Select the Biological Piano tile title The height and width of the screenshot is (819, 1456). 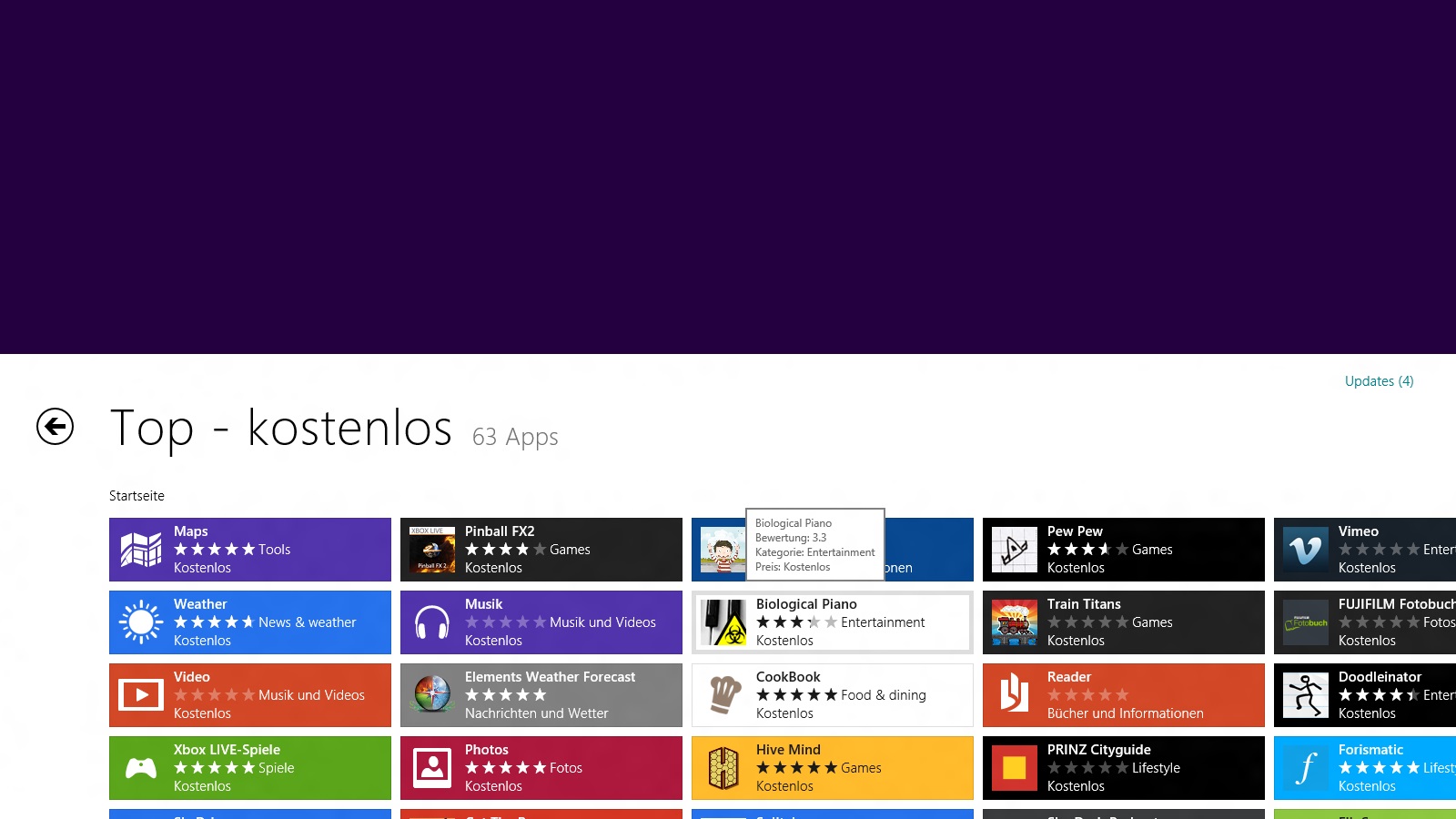(806, 604)
